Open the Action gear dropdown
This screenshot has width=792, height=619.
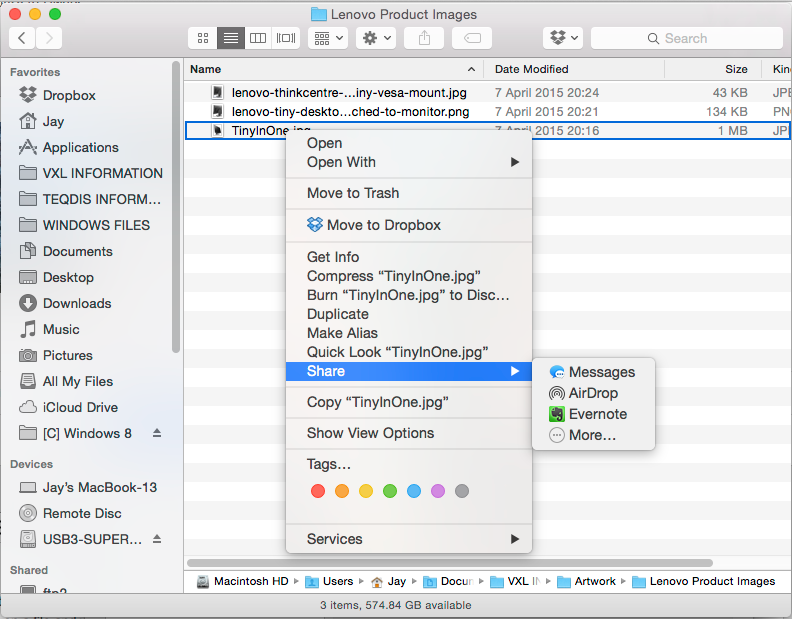(x=376, y=38)
